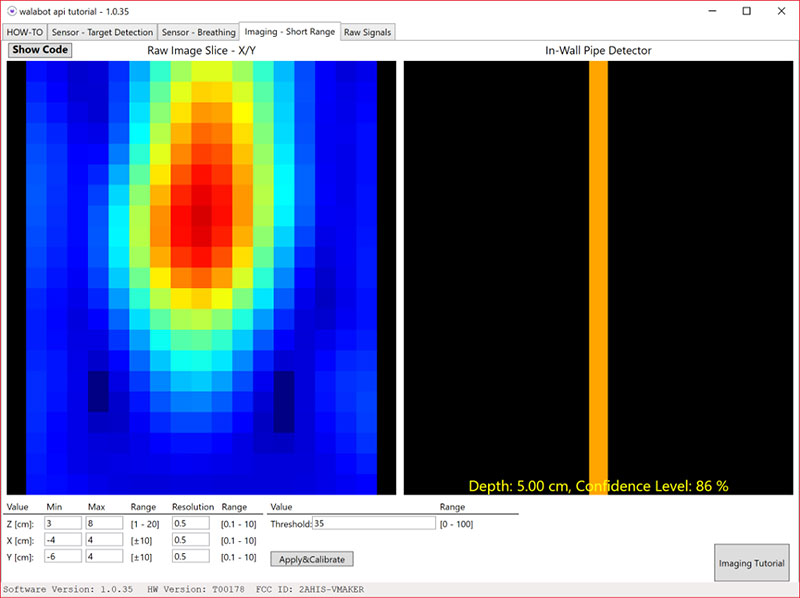Screen dimensions: 800x598
Task: Click the X Min input field
Action: (60, 540)
